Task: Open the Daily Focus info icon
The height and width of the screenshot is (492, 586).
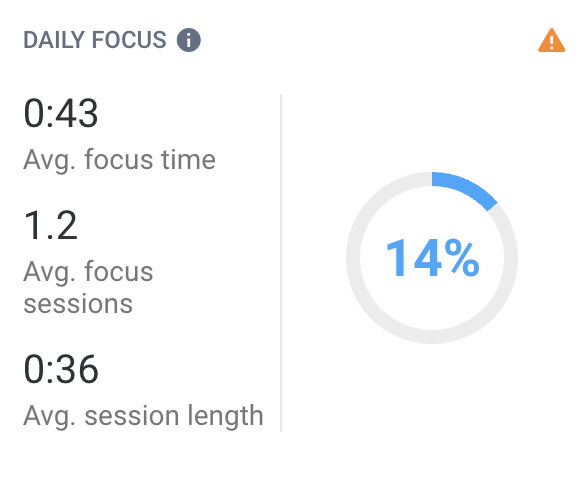Action: [189, 40]
